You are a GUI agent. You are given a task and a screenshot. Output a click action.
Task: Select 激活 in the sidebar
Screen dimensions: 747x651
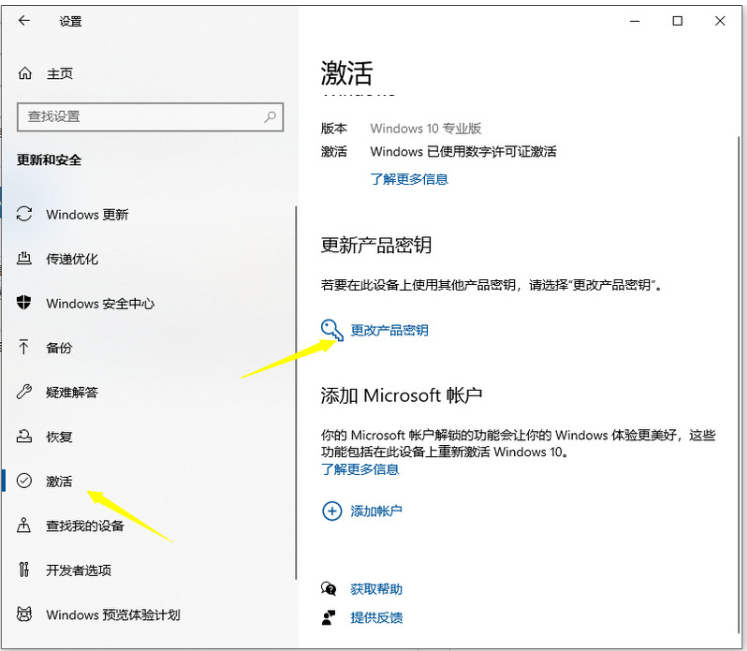click(59, 481)
